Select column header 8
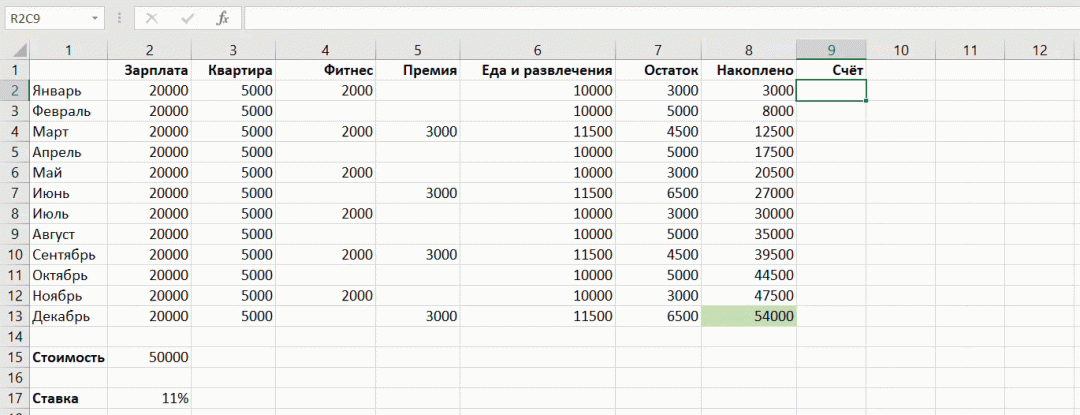This screenshot has width=1080, height=415. tap(749, 50)
